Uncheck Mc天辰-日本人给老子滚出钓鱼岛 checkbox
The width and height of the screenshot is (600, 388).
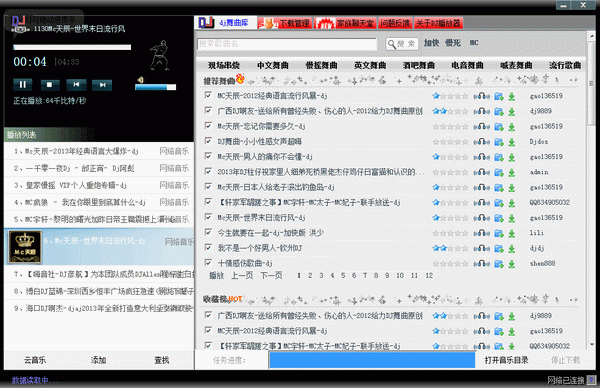208,186
